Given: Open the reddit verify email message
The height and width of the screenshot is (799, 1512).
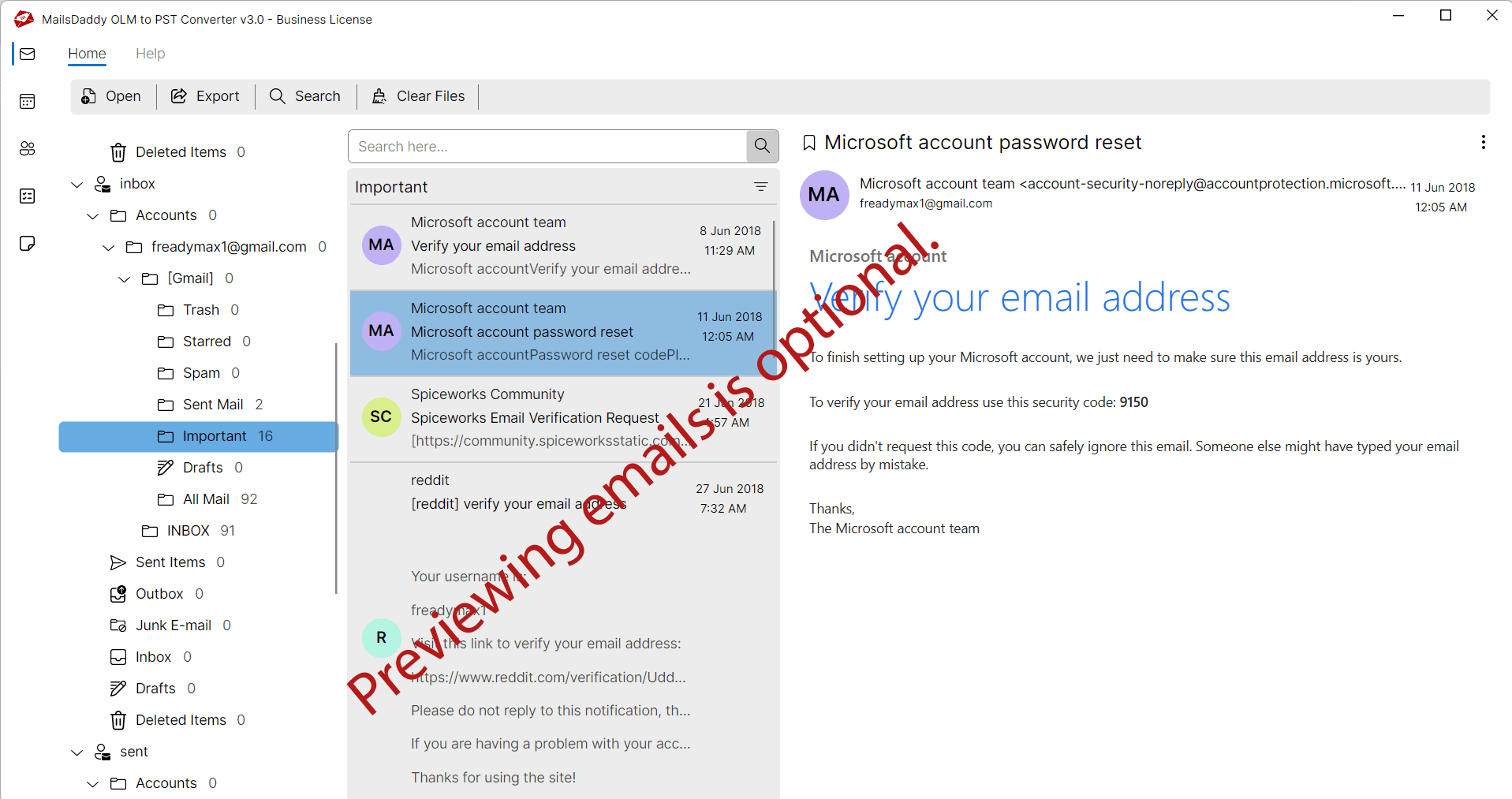Looking at the screenshot, I should tap(563, 631).
